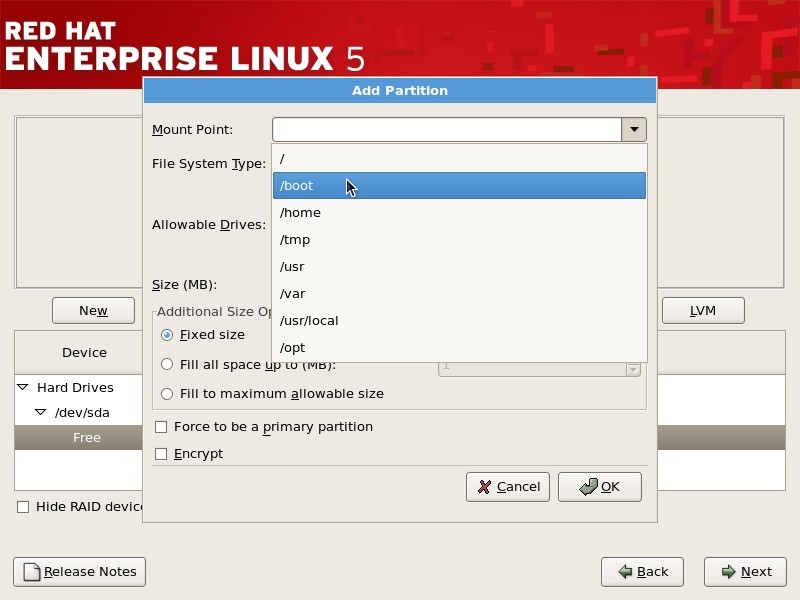Select Fill all space up to (MB)

167,364
